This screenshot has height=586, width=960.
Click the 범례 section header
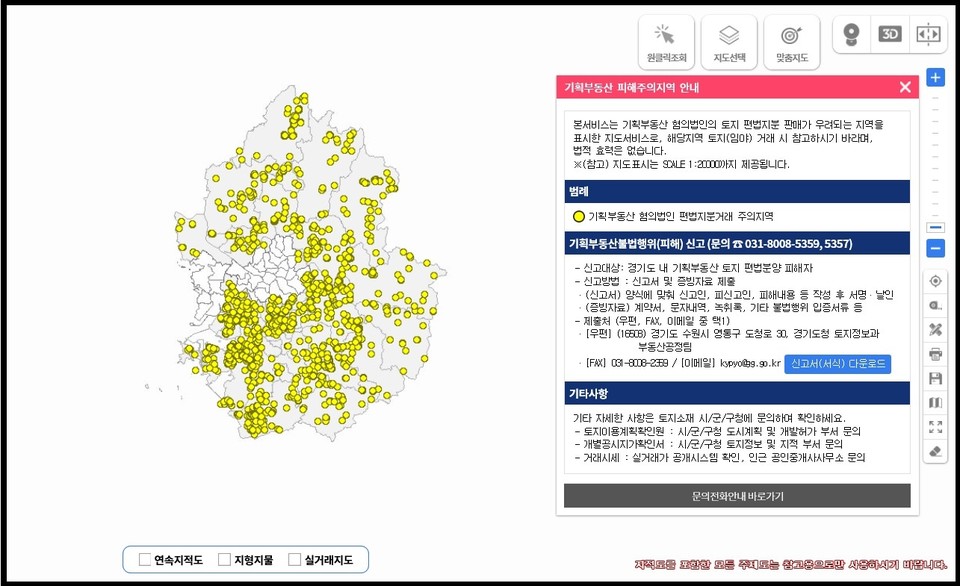coord(737,192)
